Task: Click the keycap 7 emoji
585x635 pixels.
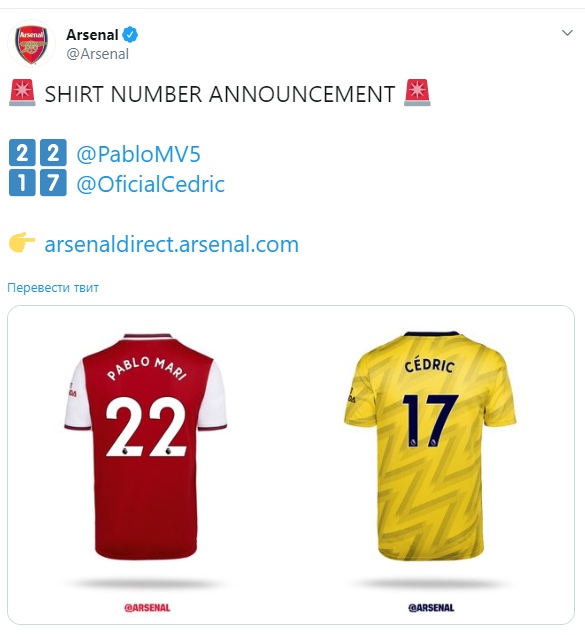Action: pos(53,183)
